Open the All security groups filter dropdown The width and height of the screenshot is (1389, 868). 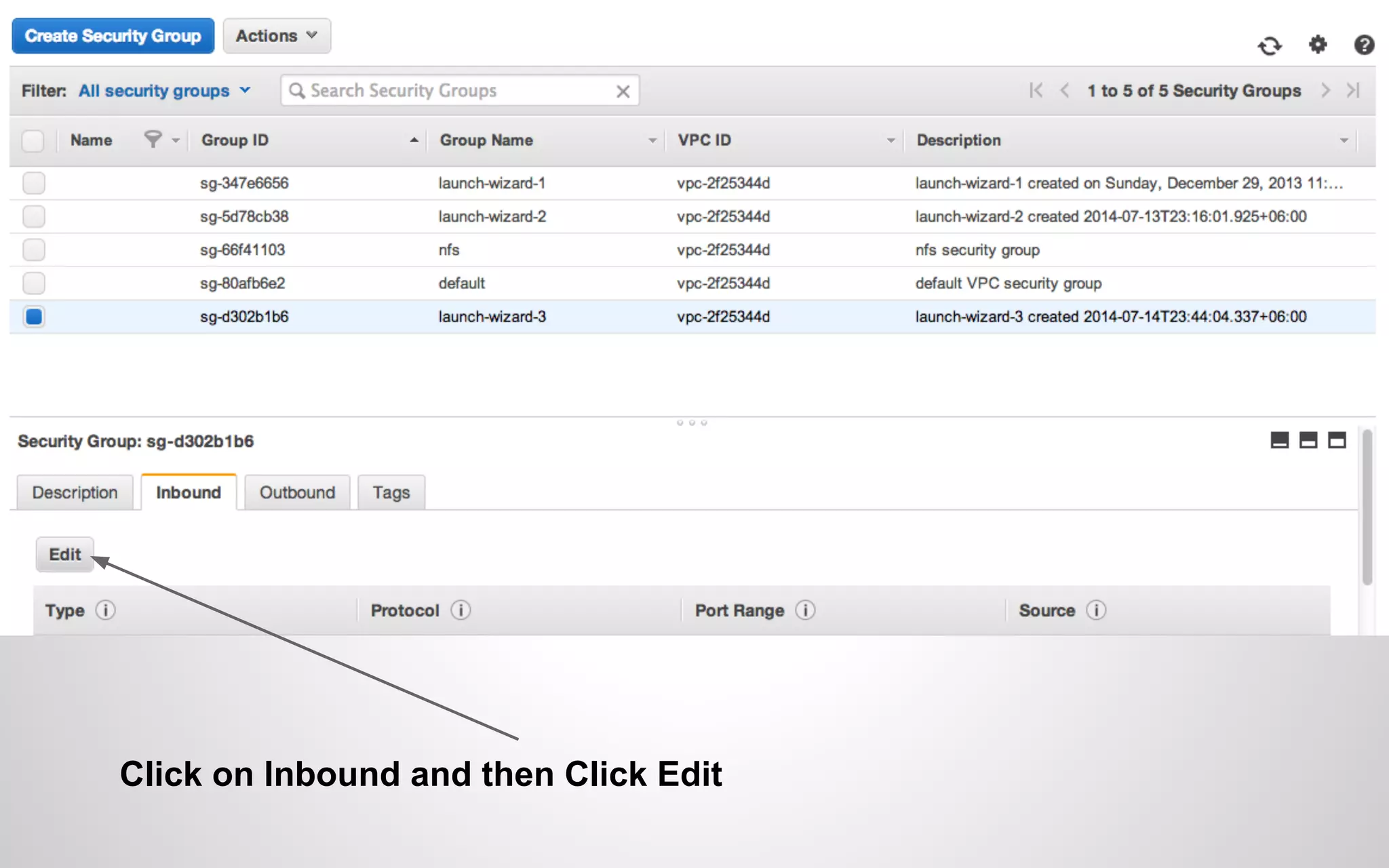click(165, 91)
